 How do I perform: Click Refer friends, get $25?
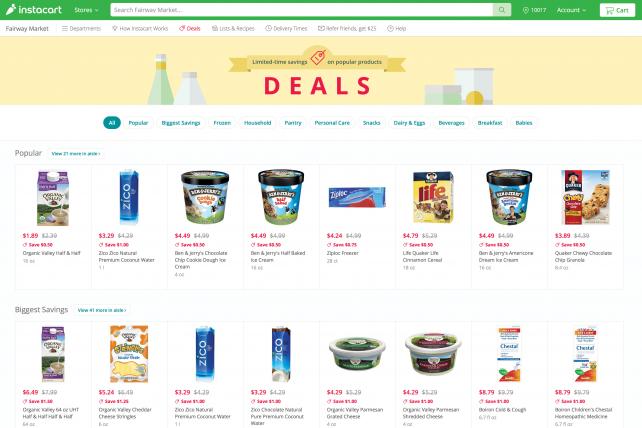click(347, 28)
